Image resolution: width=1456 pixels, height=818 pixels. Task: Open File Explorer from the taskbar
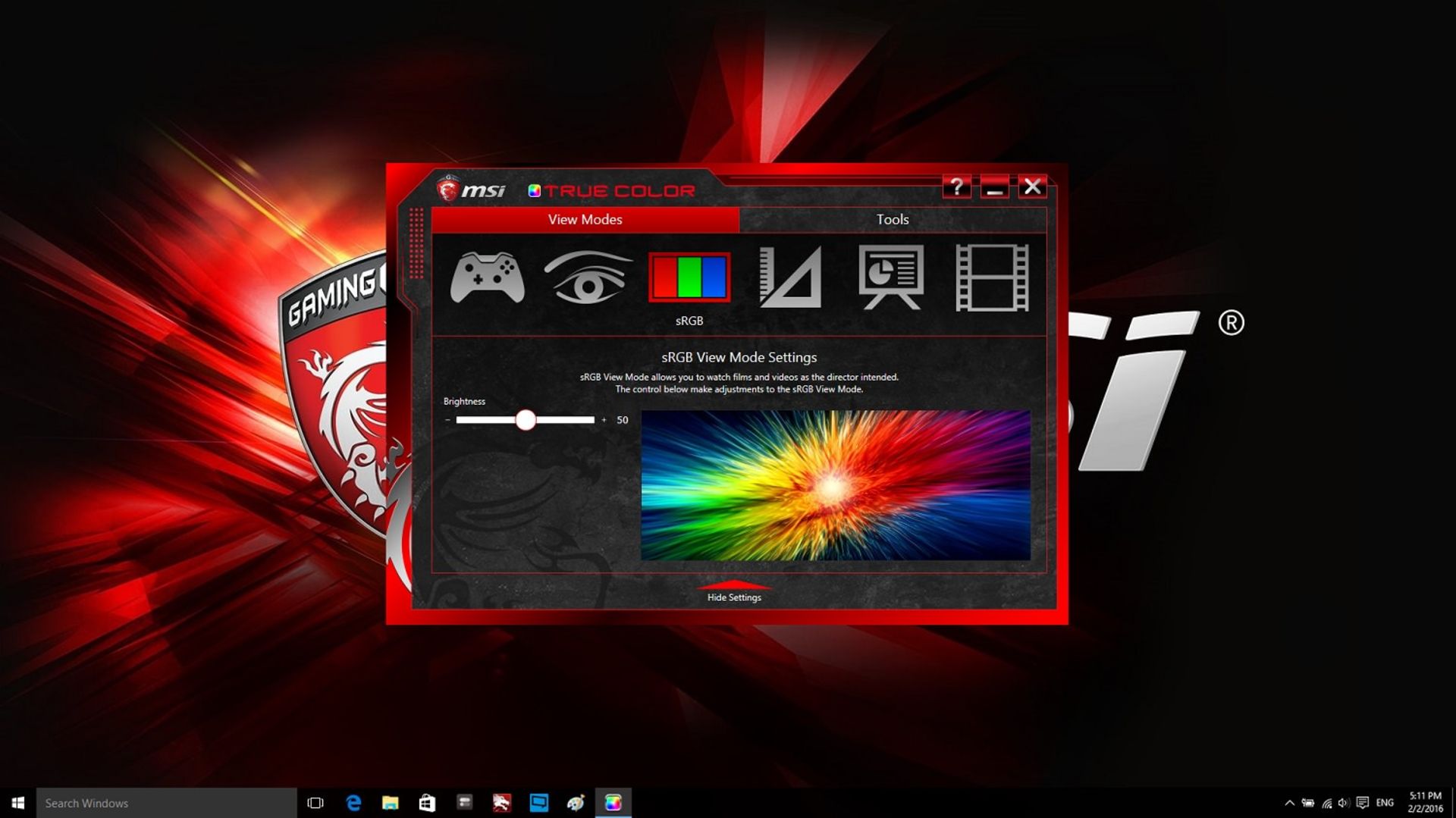391,803
